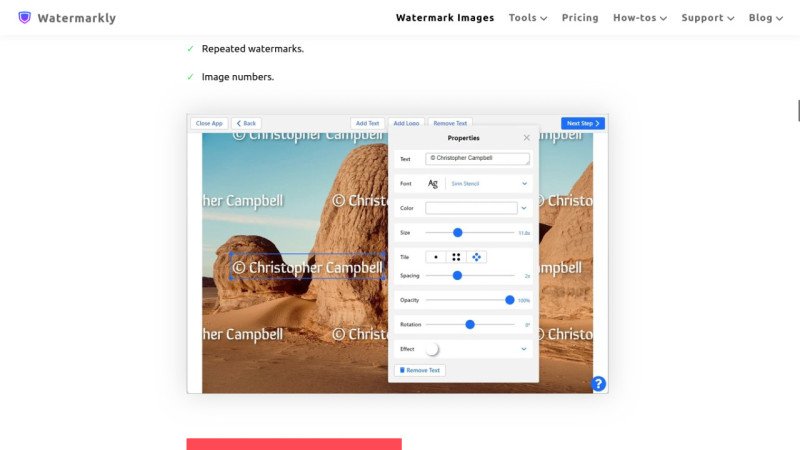Click the blue help question mark icon
The image size is (800, 450).
[598, 383]
